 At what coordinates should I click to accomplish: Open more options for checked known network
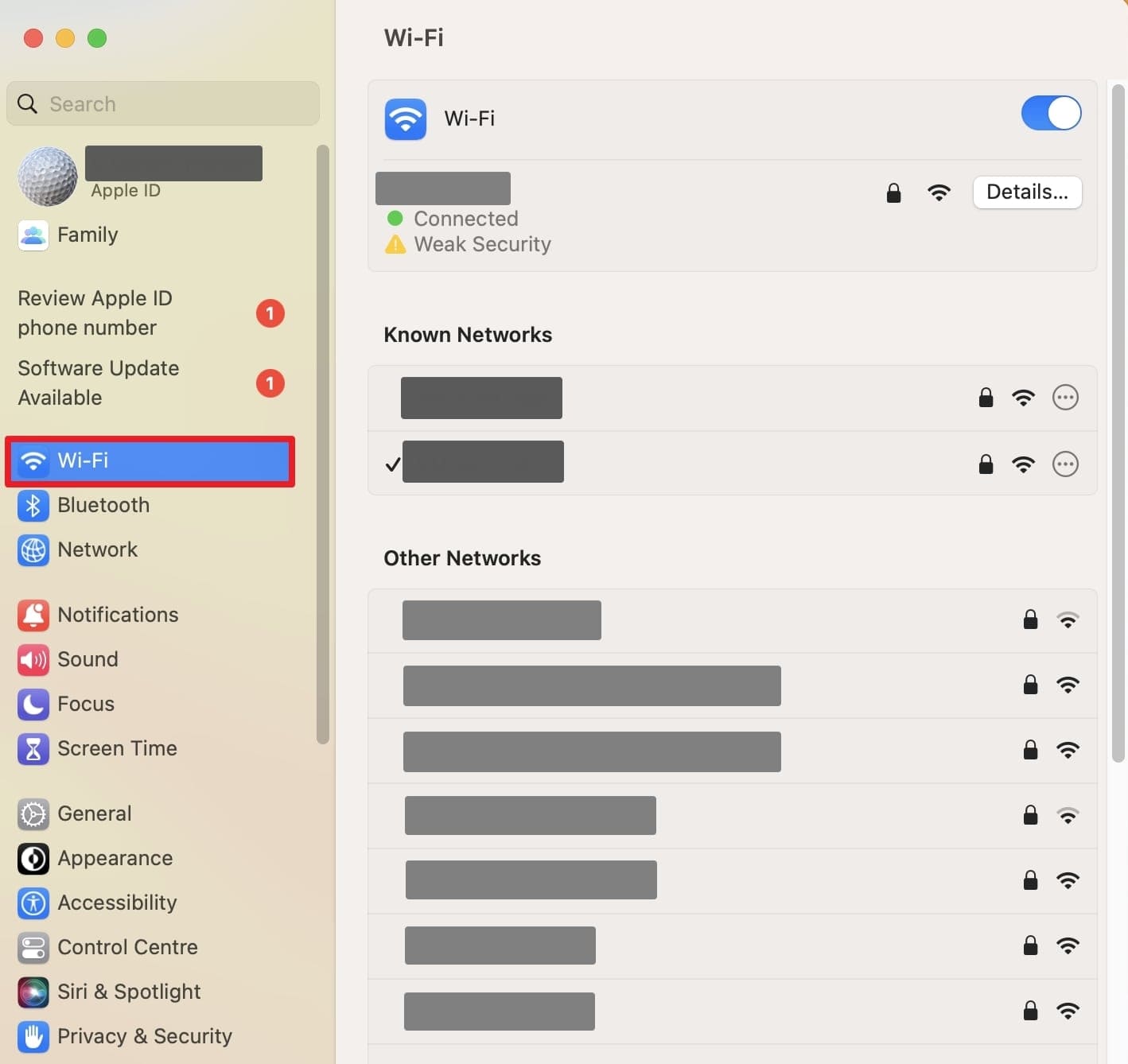pos(1065,464)
